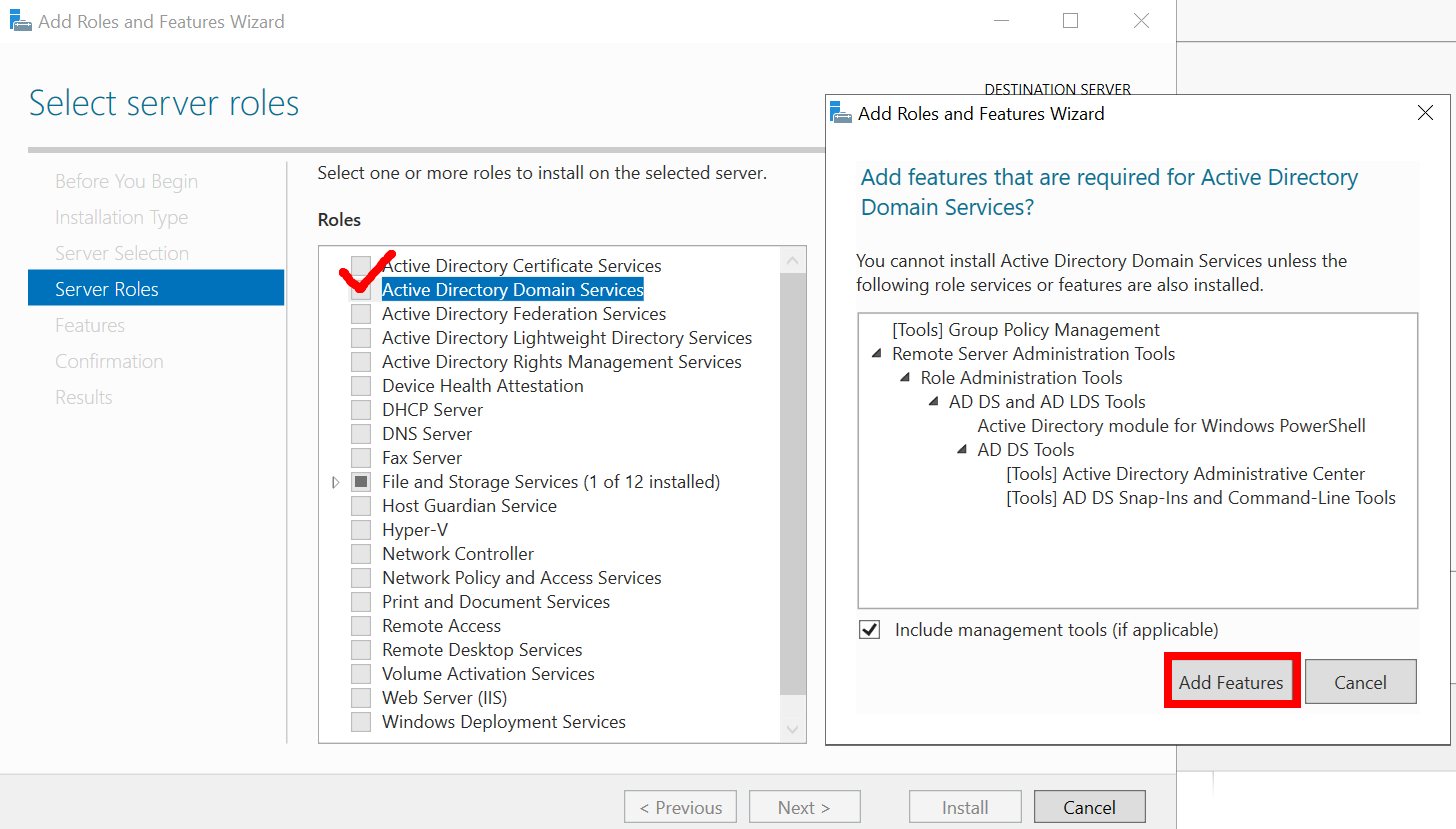The width and height of the screenshot is (1456, 829).
Task: Check the Web Server (IIS) role
Action: pyautogui.click(x=361, y=698)
